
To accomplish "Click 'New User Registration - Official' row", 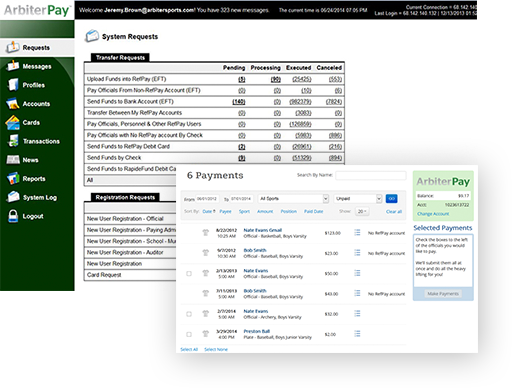I will (x=130, y=219).
